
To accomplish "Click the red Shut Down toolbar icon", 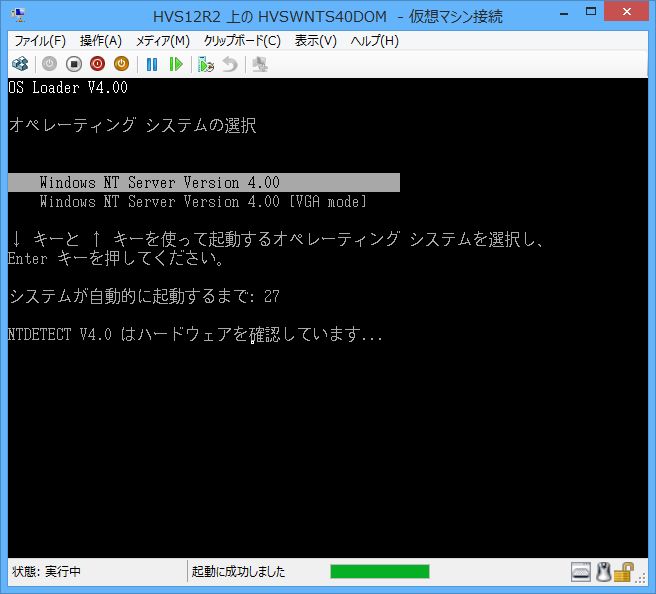I will coord(97,64).
